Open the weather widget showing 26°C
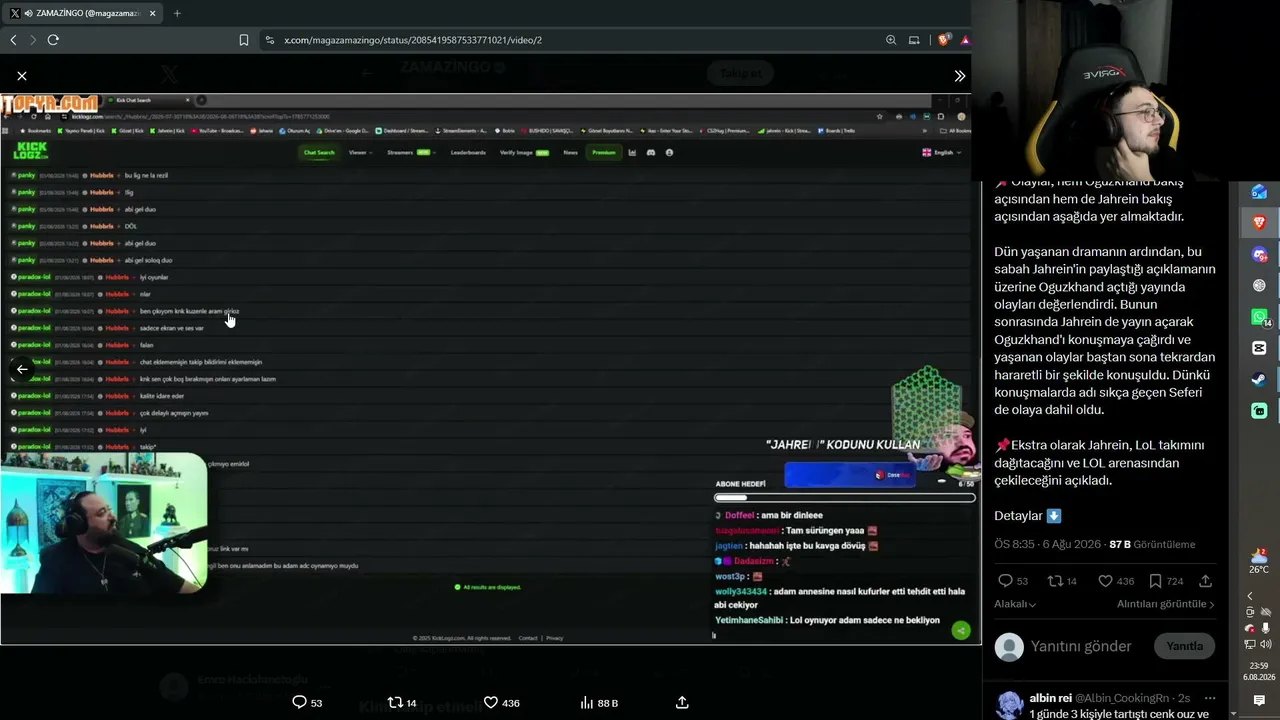 click(1259, 561)
